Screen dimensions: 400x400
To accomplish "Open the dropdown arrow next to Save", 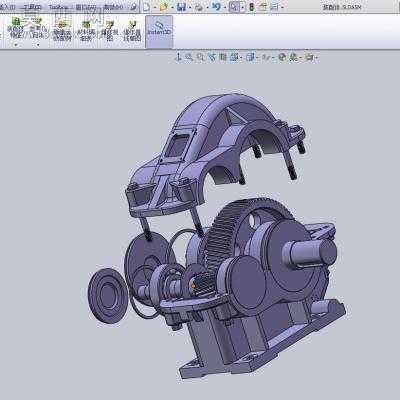I will (190, 7).
